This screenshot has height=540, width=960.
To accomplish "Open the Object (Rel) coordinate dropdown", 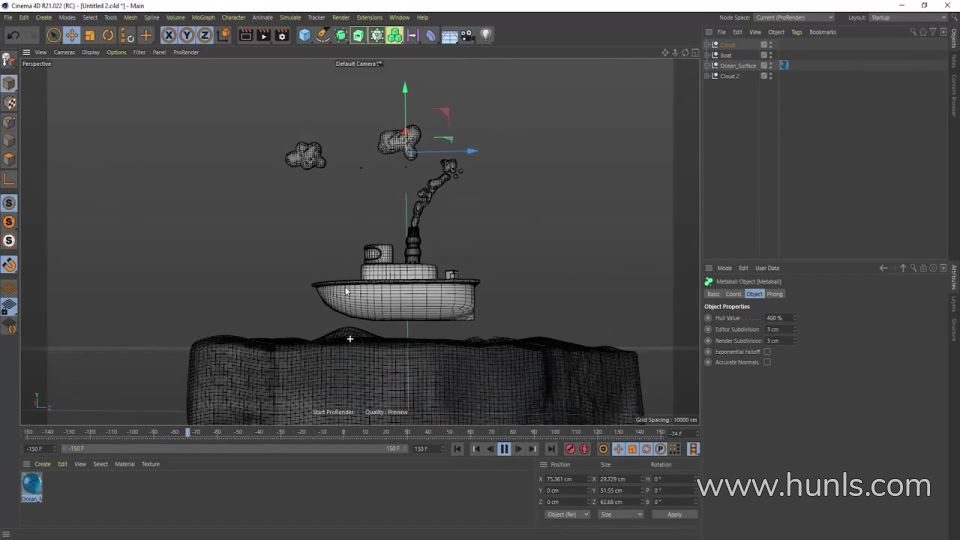I will [x=566, y=514].
